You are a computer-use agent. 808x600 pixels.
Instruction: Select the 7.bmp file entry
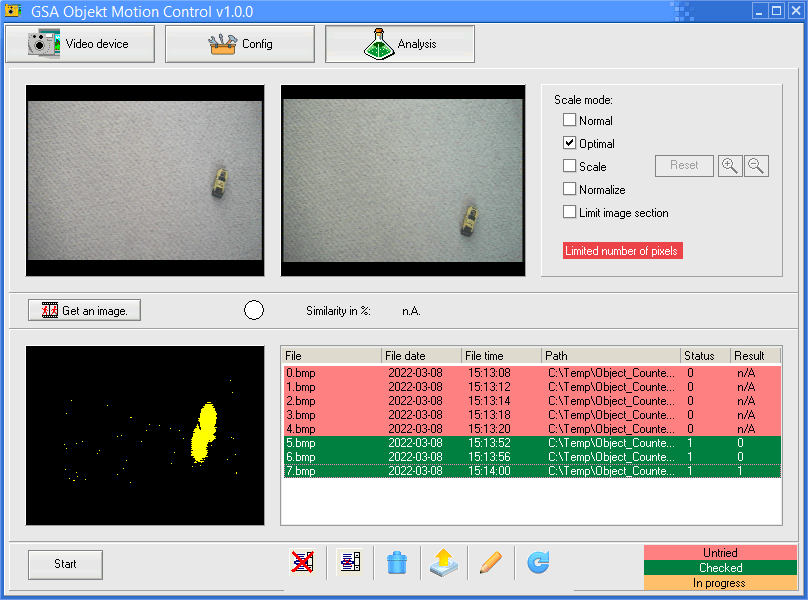click(532, 471)
